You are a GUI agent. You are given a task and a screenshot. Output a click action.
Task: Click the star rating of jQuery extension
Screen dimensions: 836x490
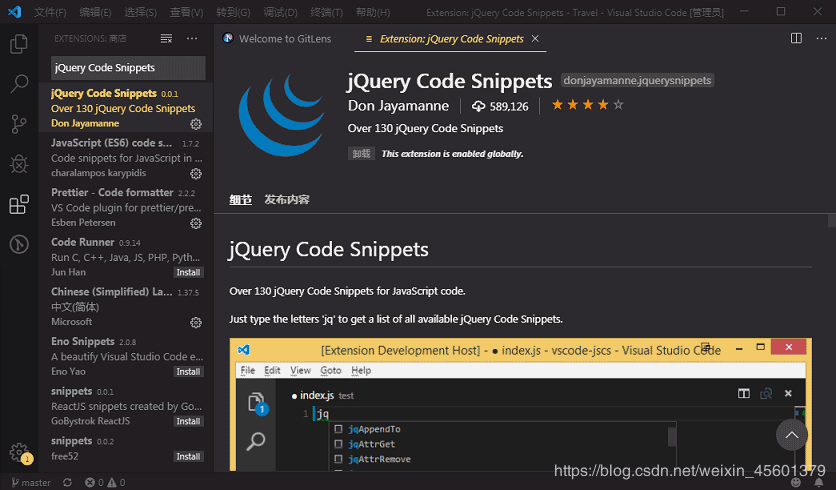tap(587, 105)
